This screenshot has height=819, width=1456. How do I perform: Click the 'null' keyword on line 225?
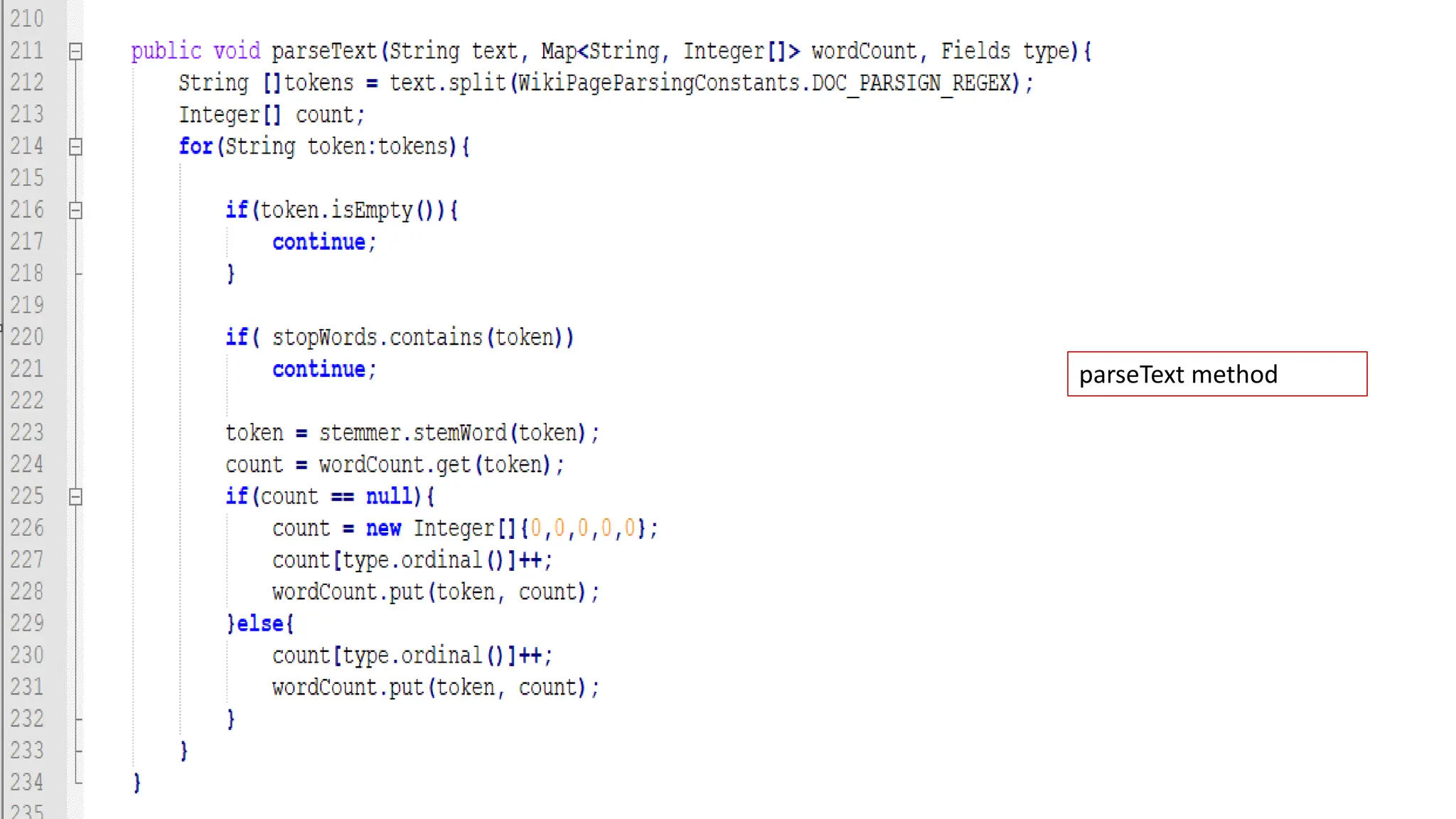[389, 496]
